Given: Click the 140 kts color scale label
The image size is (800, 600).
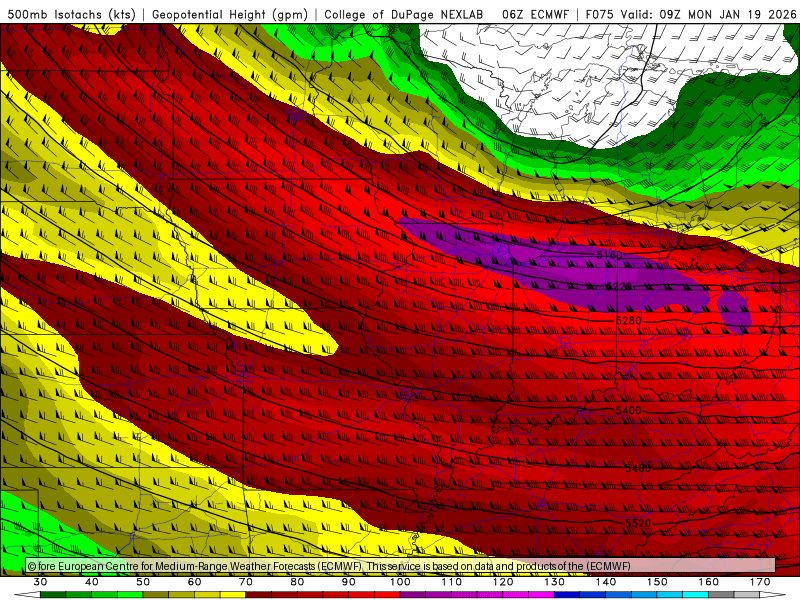Looking at the screenshot, I should tap(606, 582).
